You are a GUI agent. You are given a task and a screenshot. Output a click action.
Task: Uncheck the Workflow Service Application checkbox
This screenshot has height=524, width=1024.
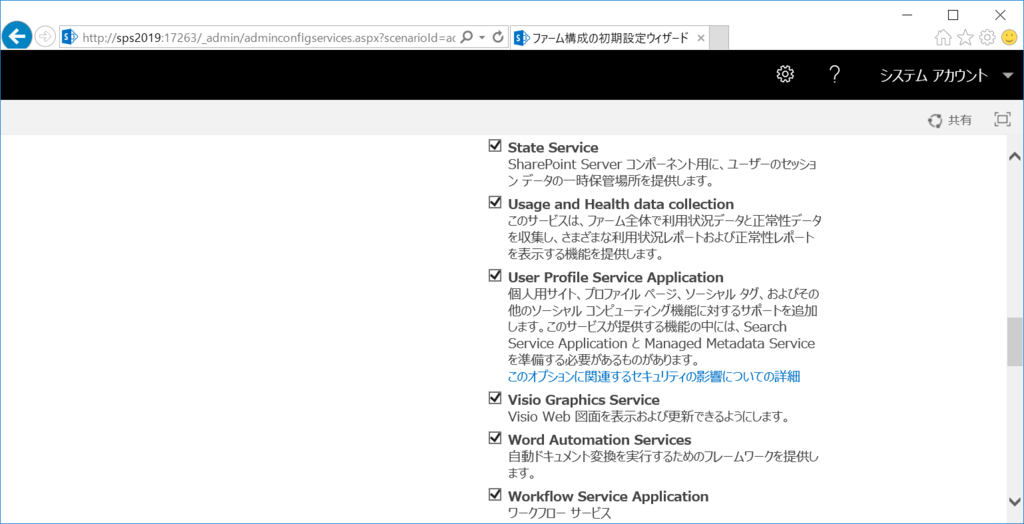(x=495, y=495)
